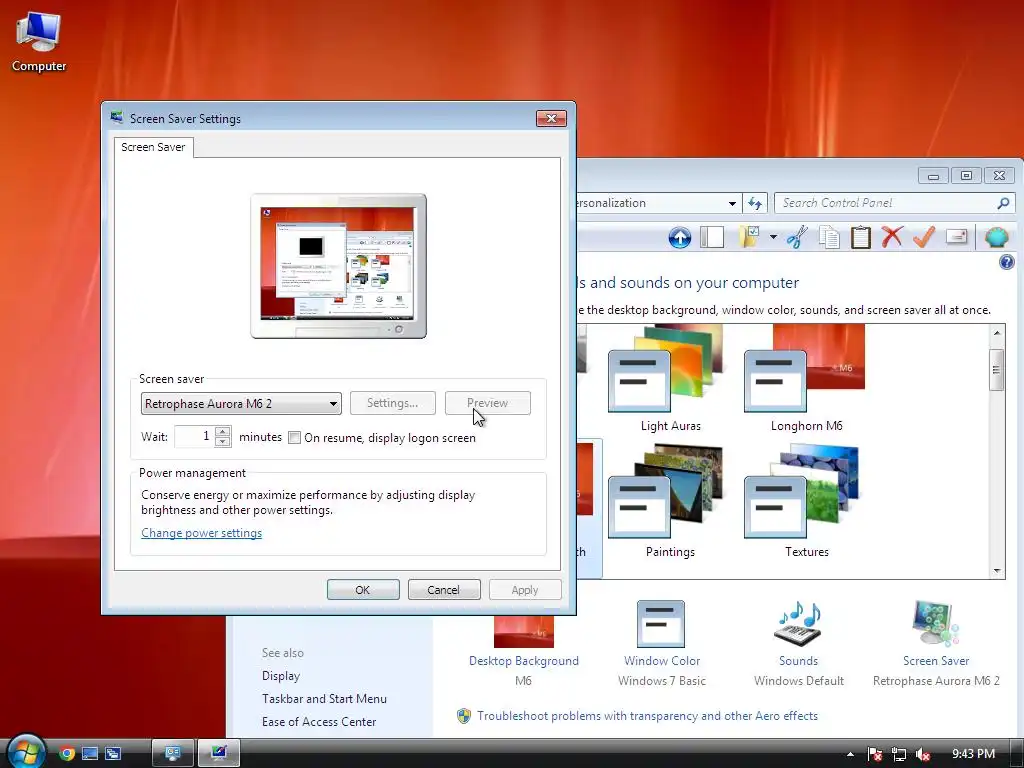Select the Textures theme
Image resolution: width=1024 pixels, height=768 pixels.
pos(807,502)
